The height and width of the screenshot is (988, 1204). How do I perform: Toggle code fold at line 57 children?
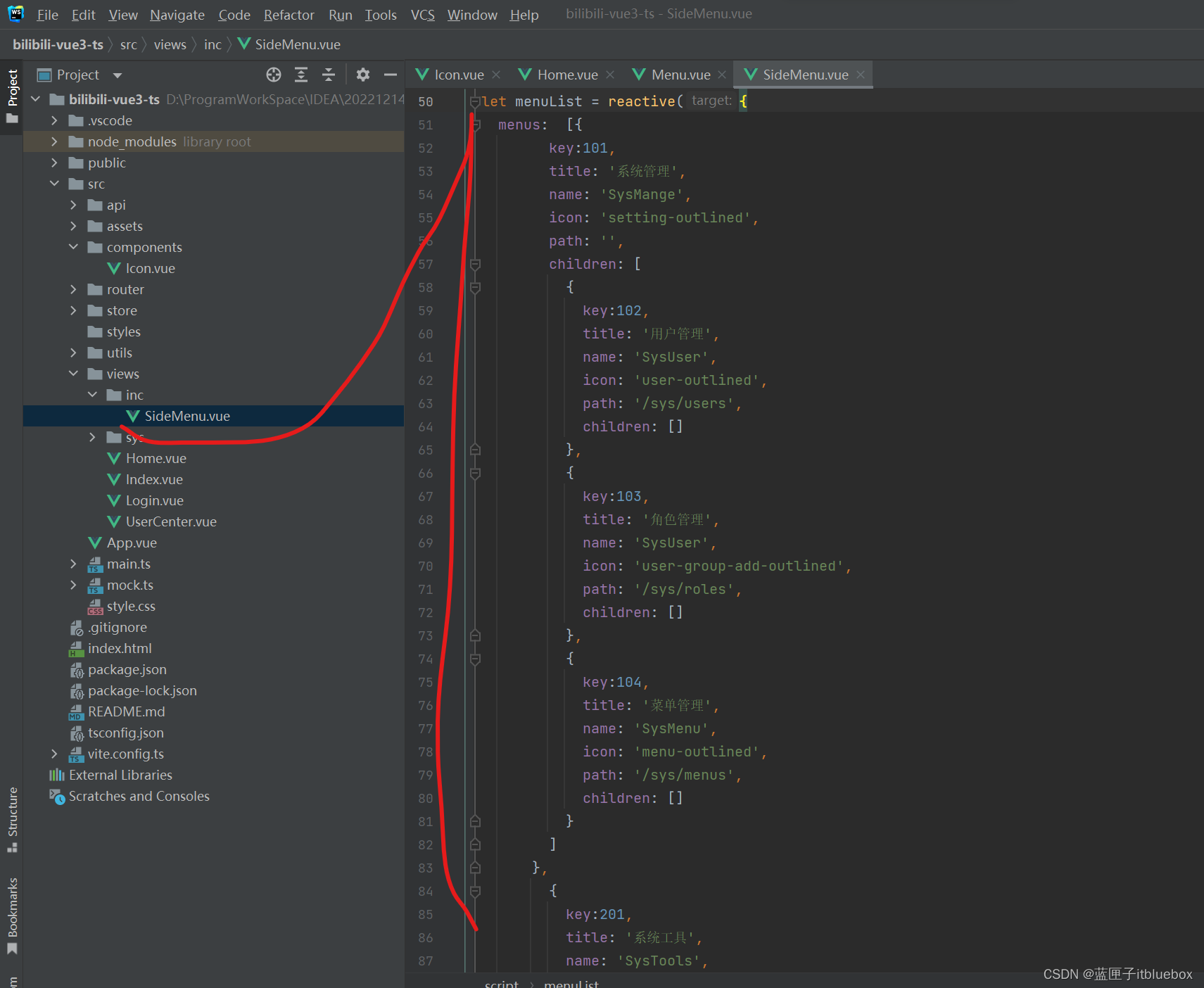475,265
